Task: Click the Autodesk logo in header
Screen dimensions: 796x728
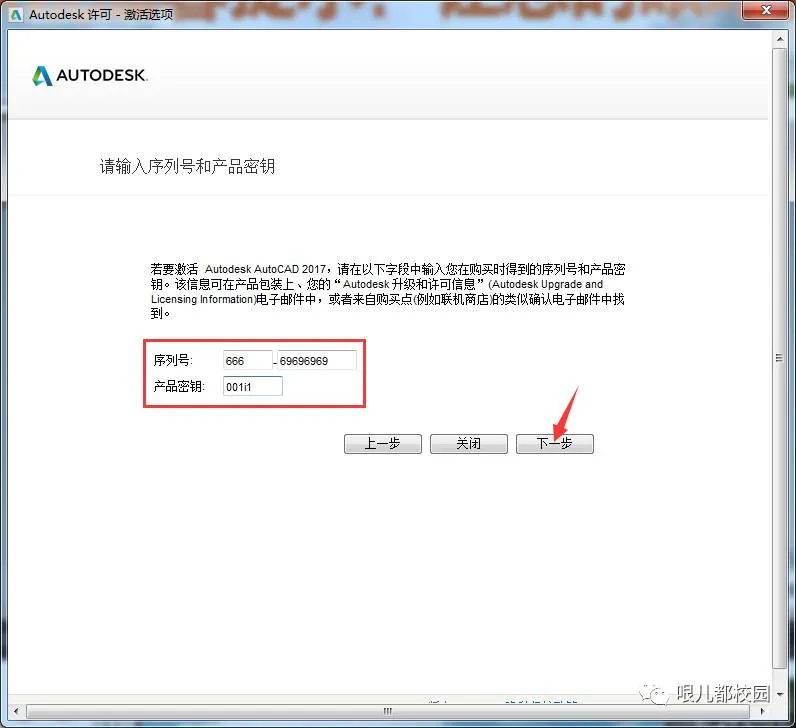Action: tap(90, 76)
